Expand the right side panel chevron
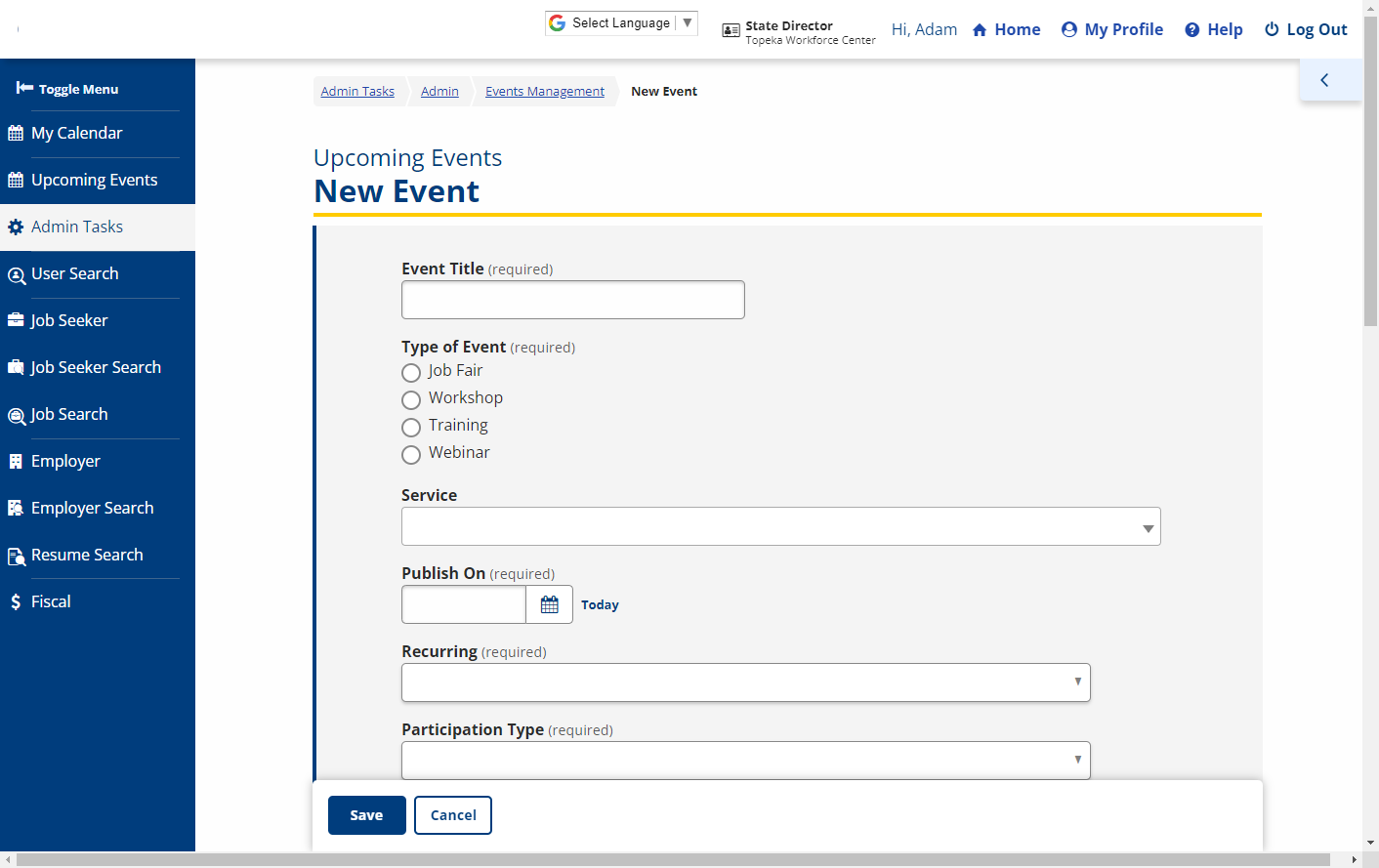 [x=1324, y=80]
